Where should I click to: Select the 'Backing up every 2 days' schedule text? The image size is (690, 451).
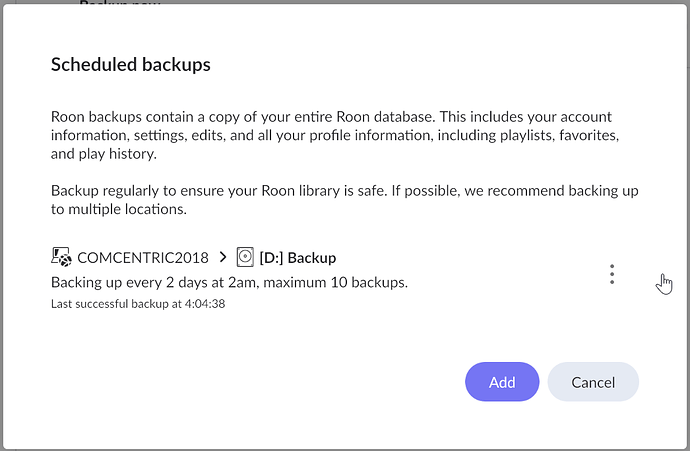point(229,282)
